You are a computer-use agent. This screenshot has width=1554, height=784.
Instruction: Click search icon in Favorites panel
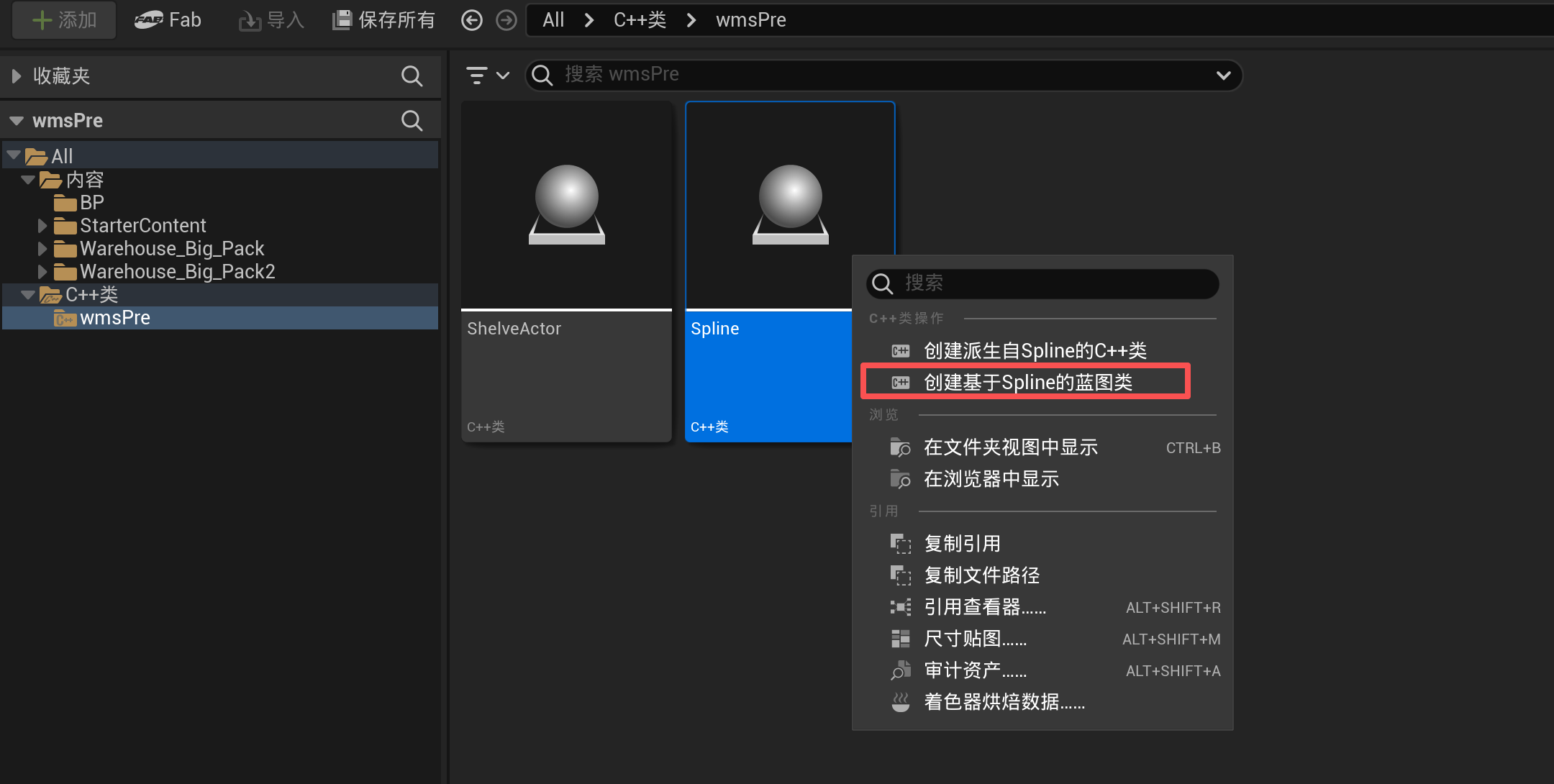[412, 76]
